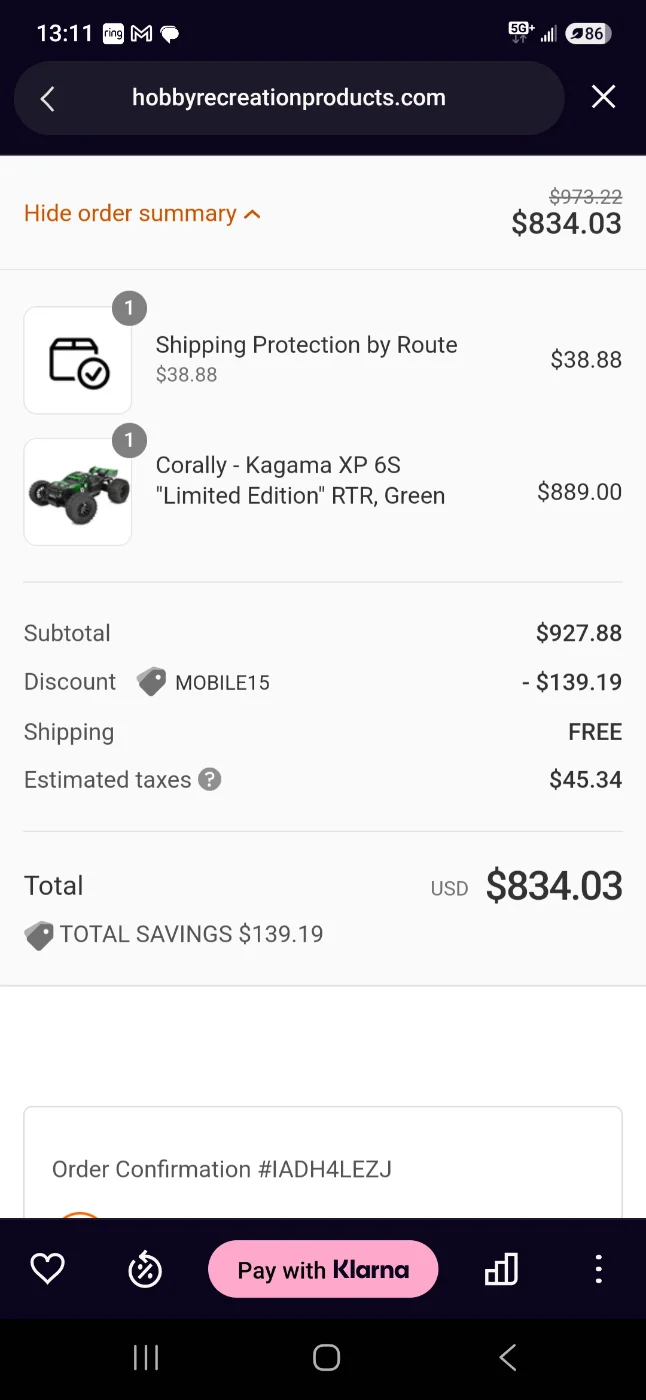Close the in-app browser with X
This screenshot has width=646, height=1400.
(x=603, y=97)
